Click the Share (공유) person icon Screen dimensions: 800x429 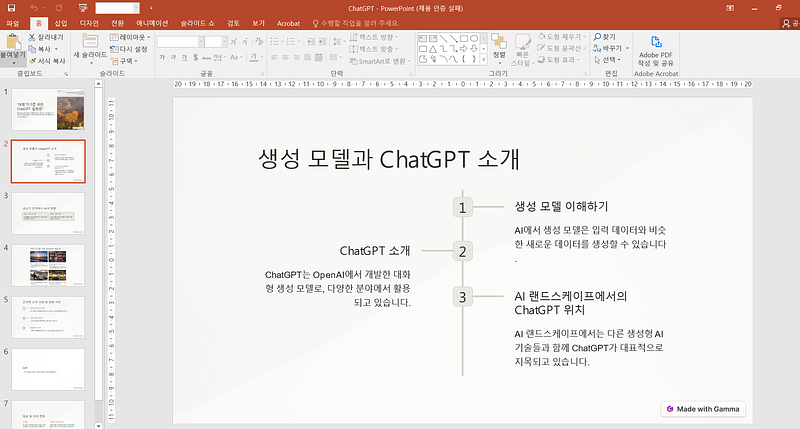(786, 23)
